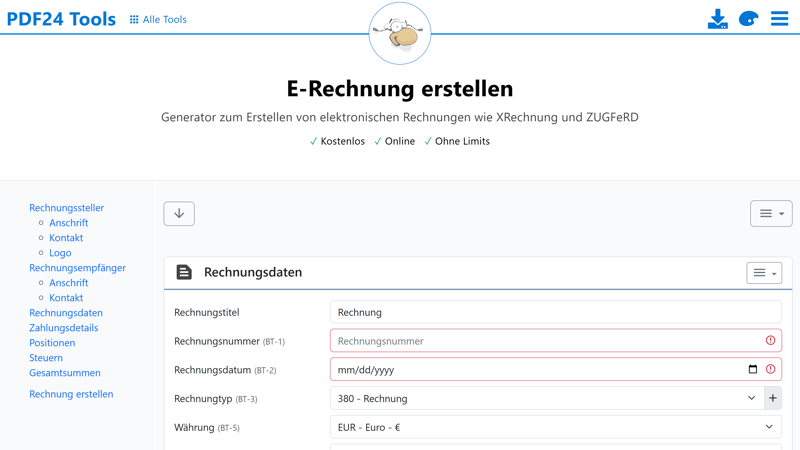Open the hamburger menu in header
Viewport: 800px width, 450px height.
779,19
